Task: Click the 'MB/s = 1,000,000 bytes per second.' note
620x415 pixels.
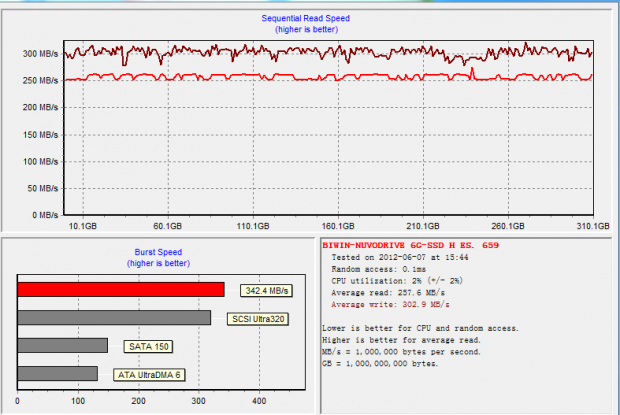Action: tap(401, 352)
